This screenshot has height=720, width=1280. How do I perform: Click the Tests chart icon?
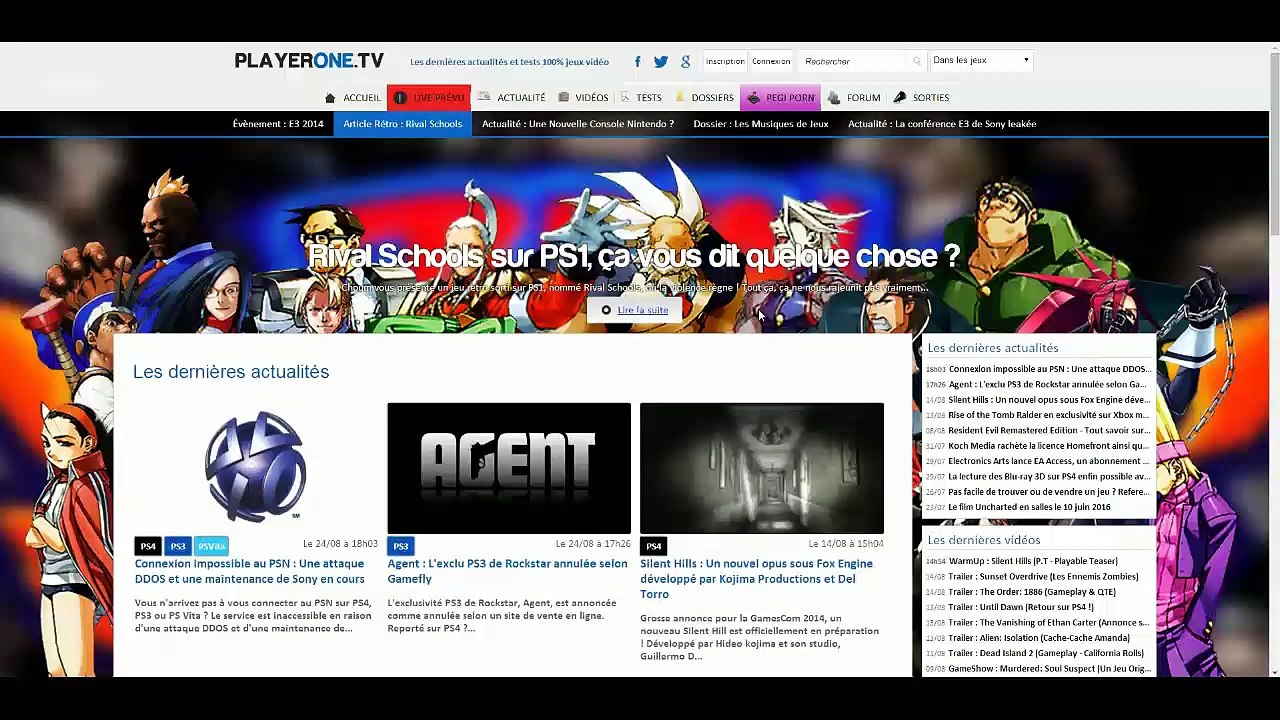(x=625, y=98)
